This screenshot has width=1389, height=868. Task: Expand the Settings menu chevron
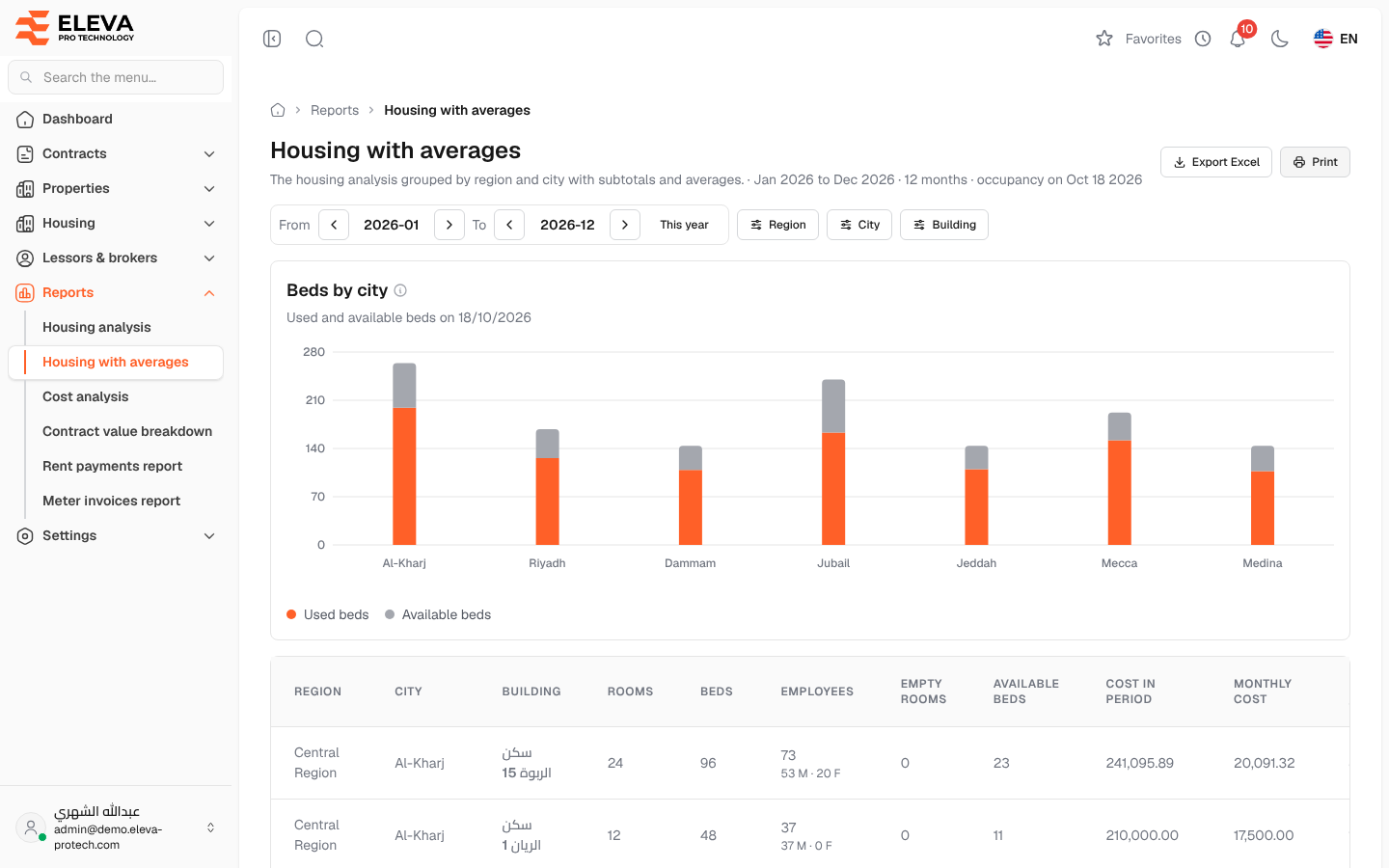coord(209,535)
